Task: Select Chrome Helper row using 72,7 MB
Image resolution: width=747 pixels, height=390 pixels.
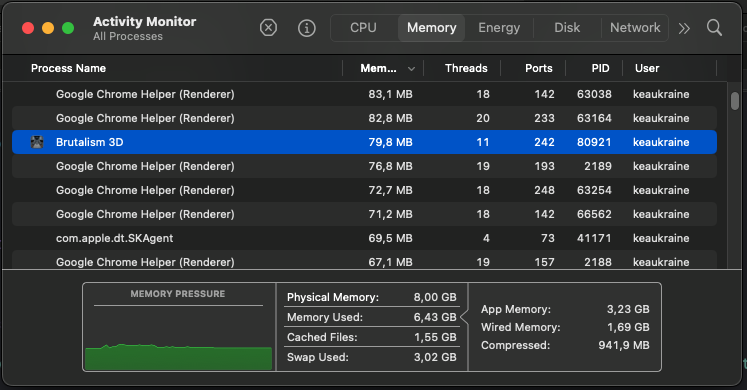Action: click(x=364, y=190)
